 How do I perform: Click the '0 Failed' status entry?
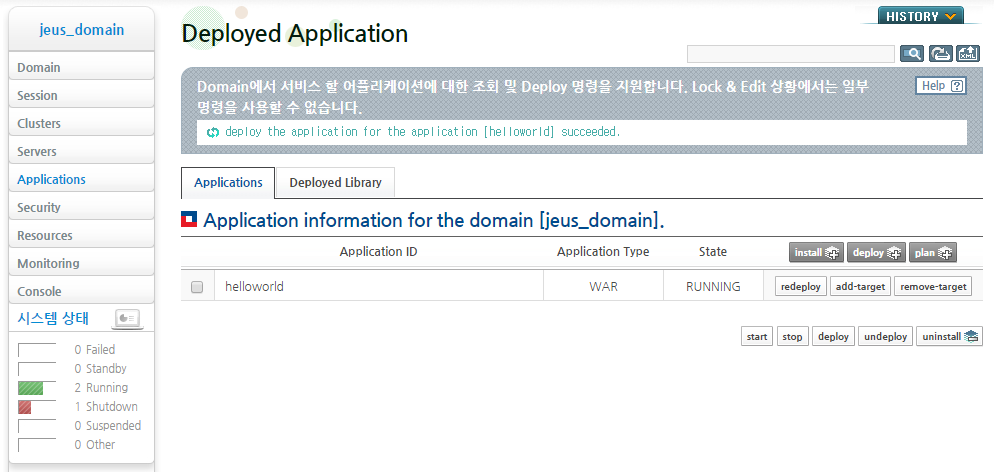(94, 350)
